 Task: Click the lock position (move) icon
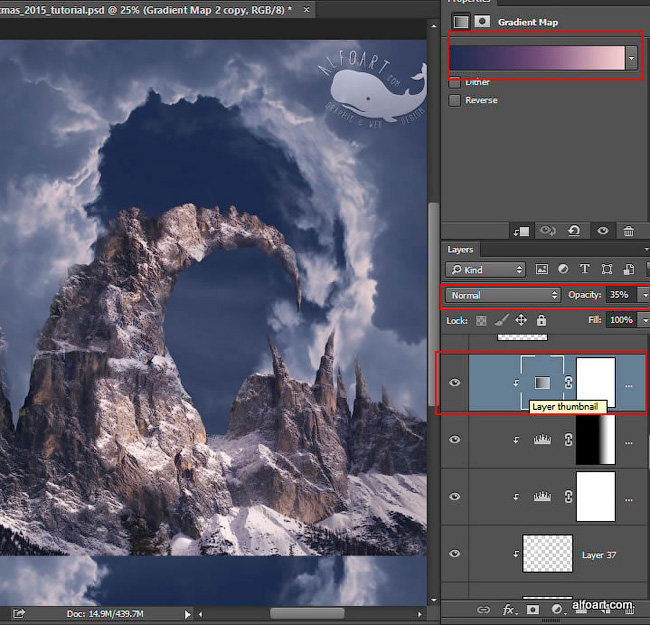[521, 320]
